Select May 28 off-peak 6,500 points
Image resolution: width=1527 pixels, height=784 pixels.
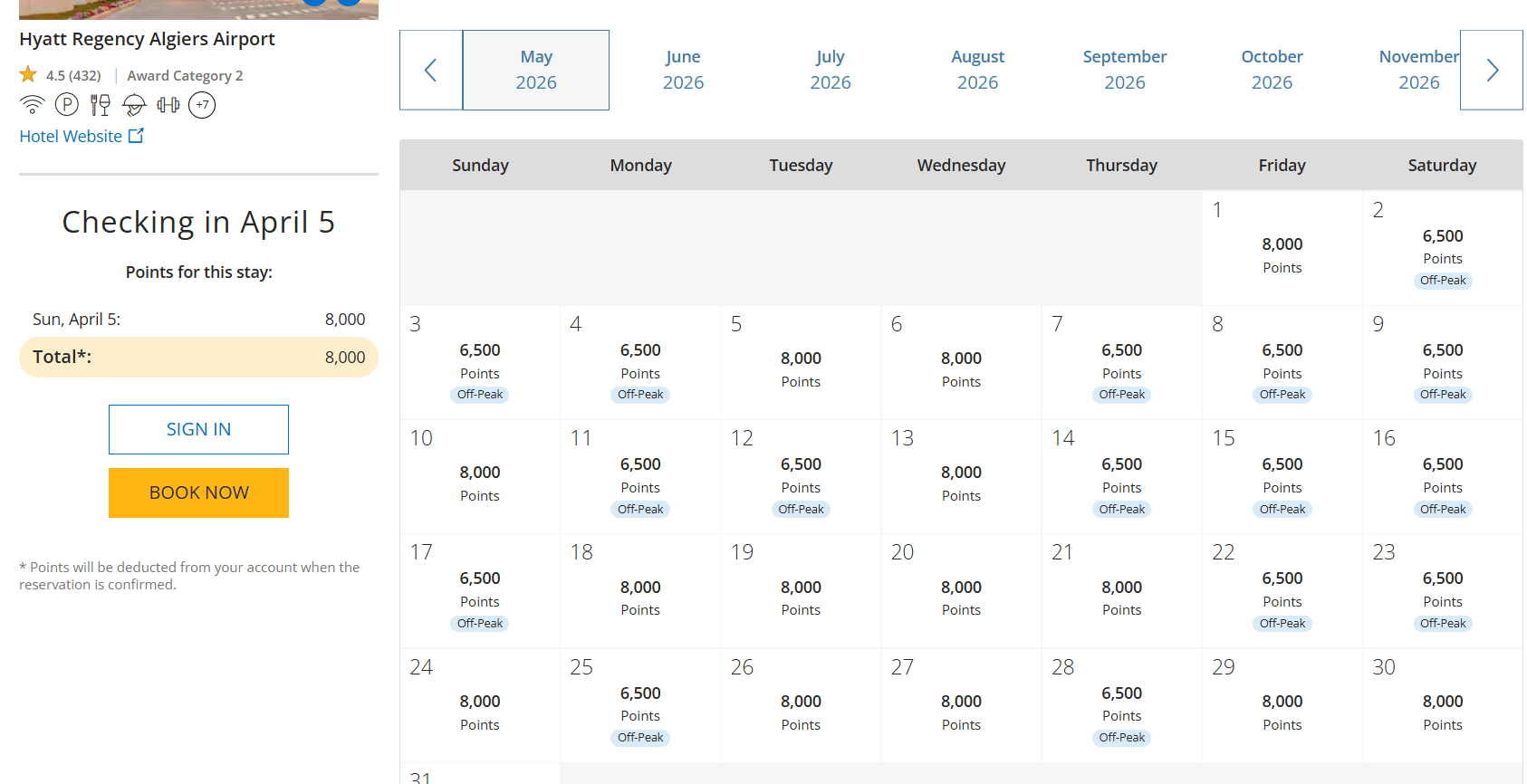(x=1121, y=705)
